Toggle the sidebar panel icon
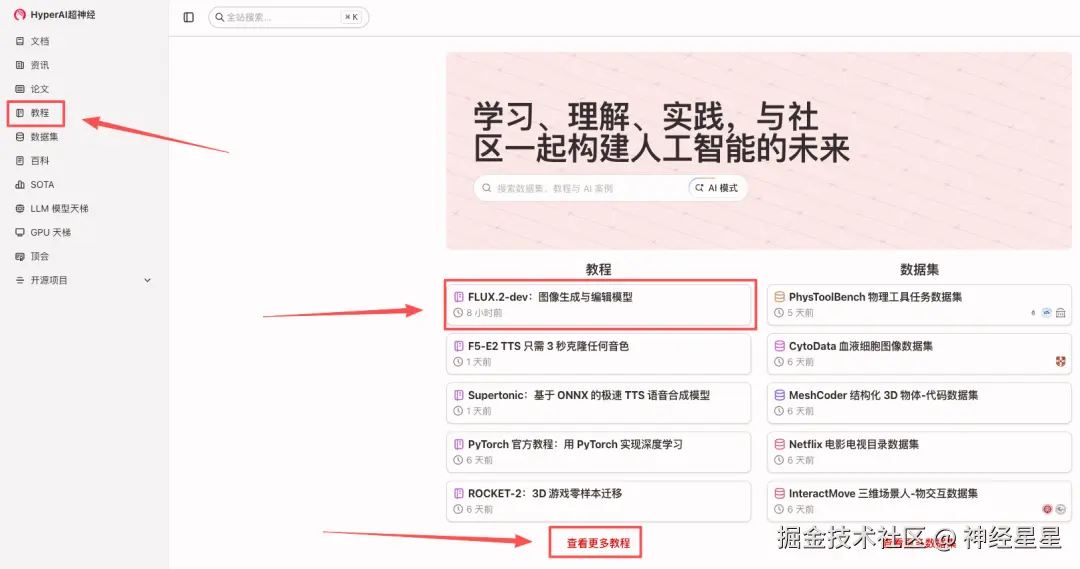 (x=189, y=17)
